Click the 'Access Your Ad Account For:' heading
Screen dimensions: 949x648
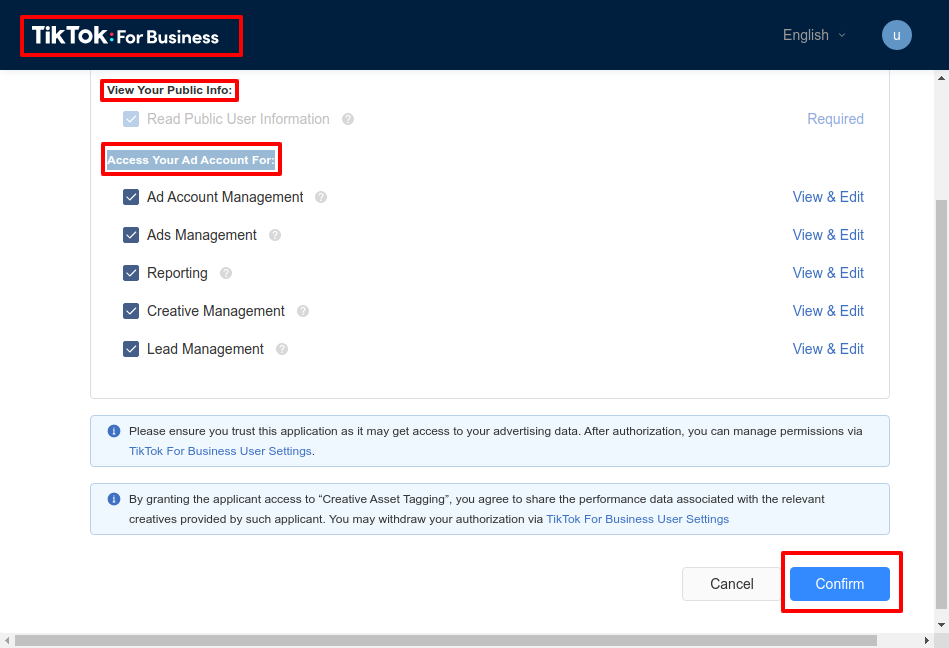(x=191, y=160)
